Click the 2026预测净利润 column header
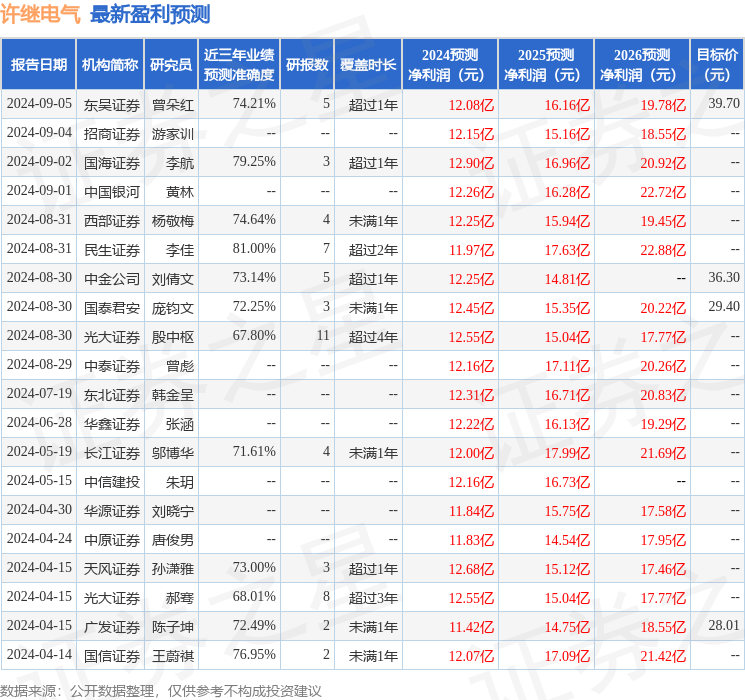The width and height of the screenshot is (745, 700). 642,65
